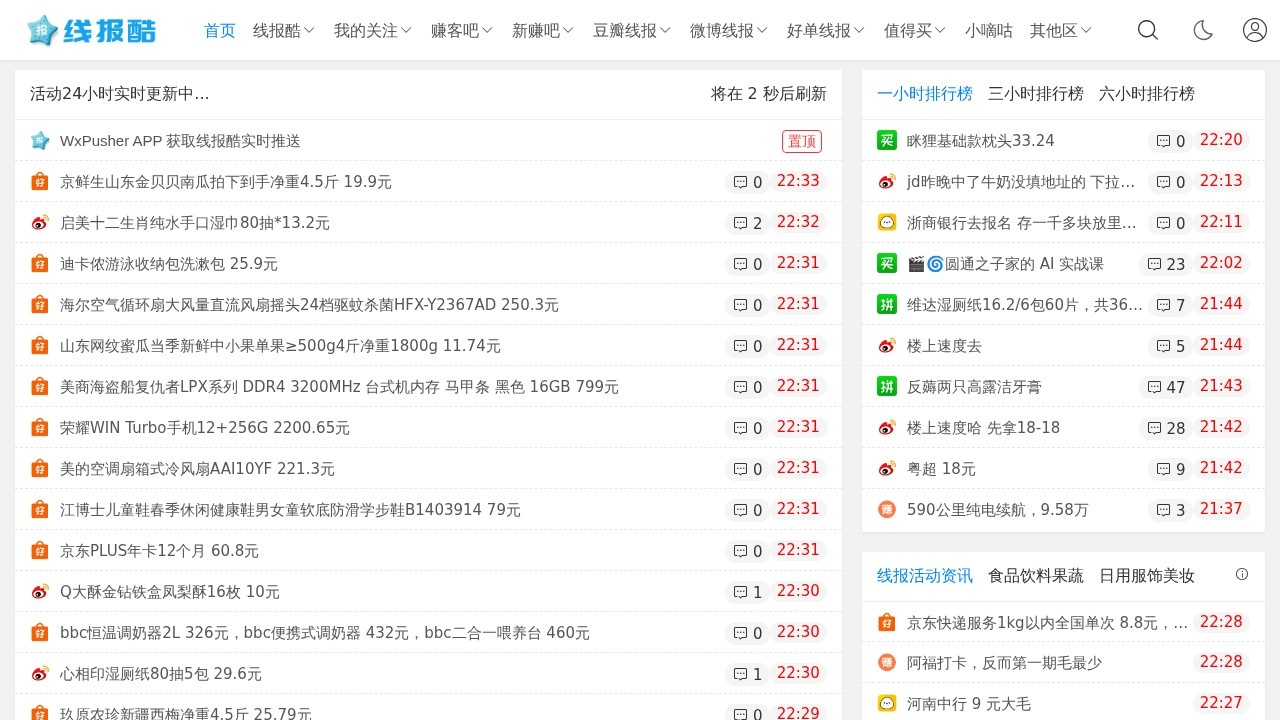Toggle dark mode with the moon icon
This screenshot has width=1280, height=720.
(1202, 30)
